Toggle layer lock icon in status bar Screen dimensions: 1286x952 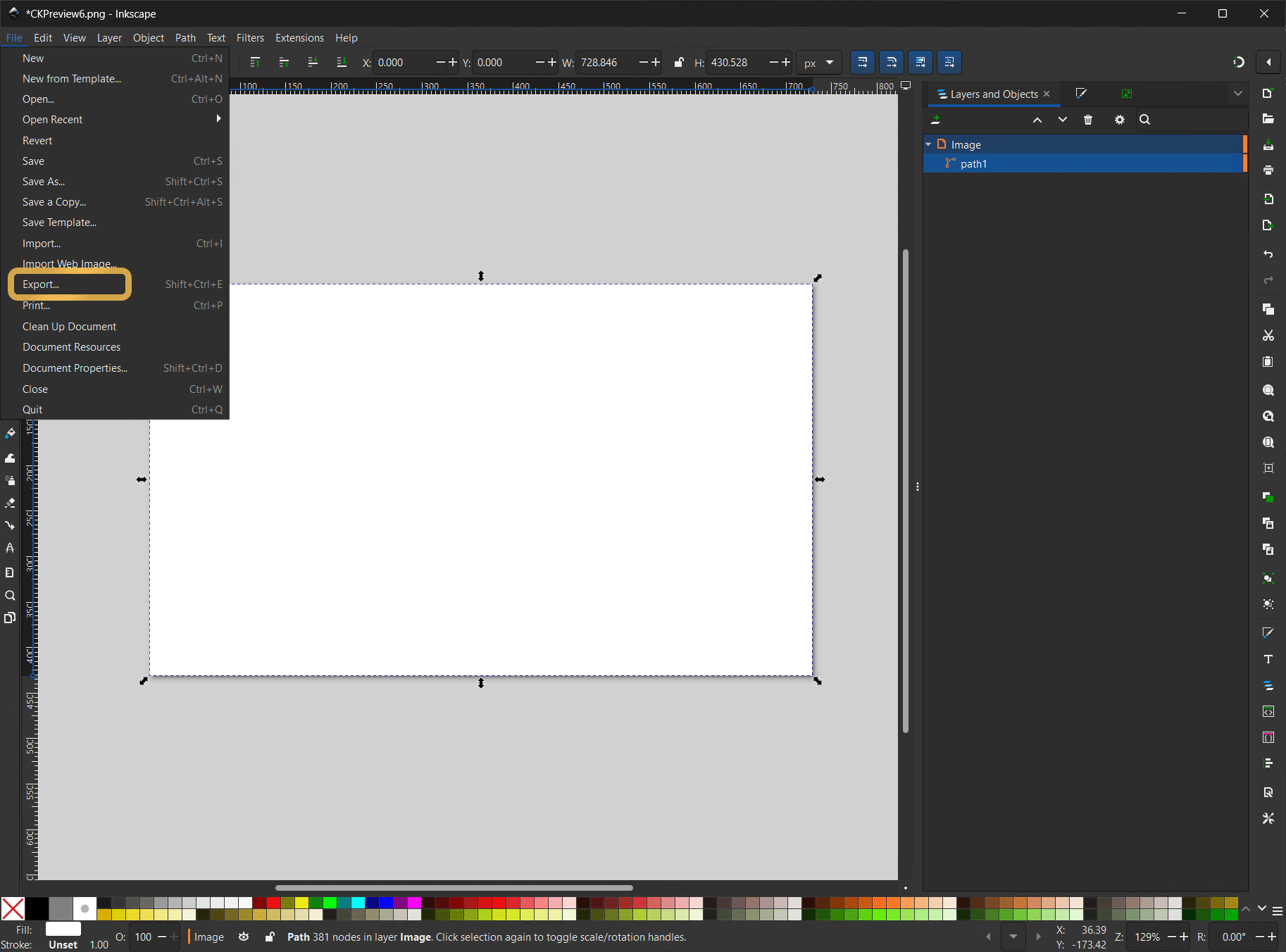pyautogui.click(x=270, y=937)
